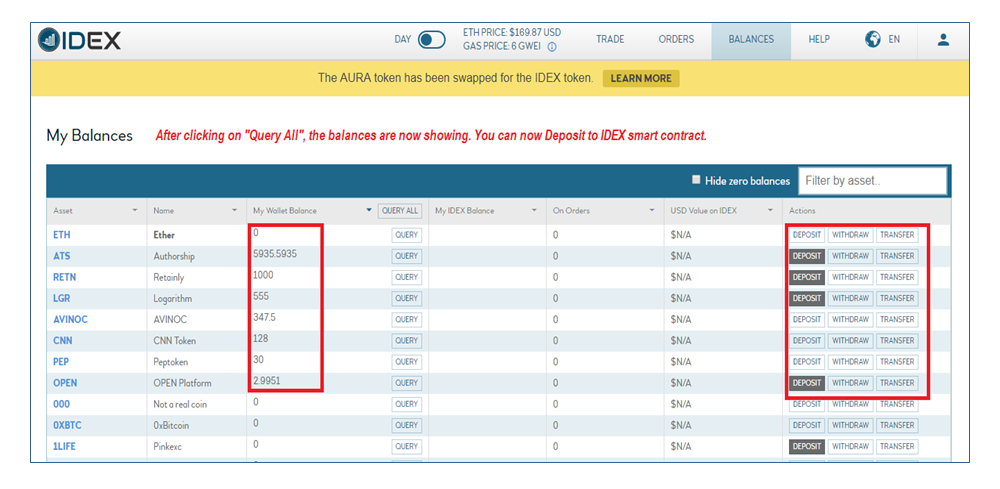1000x489 pixels.
Task: Click QUERY in the 0XBTC row
Action: pos(406,425)
